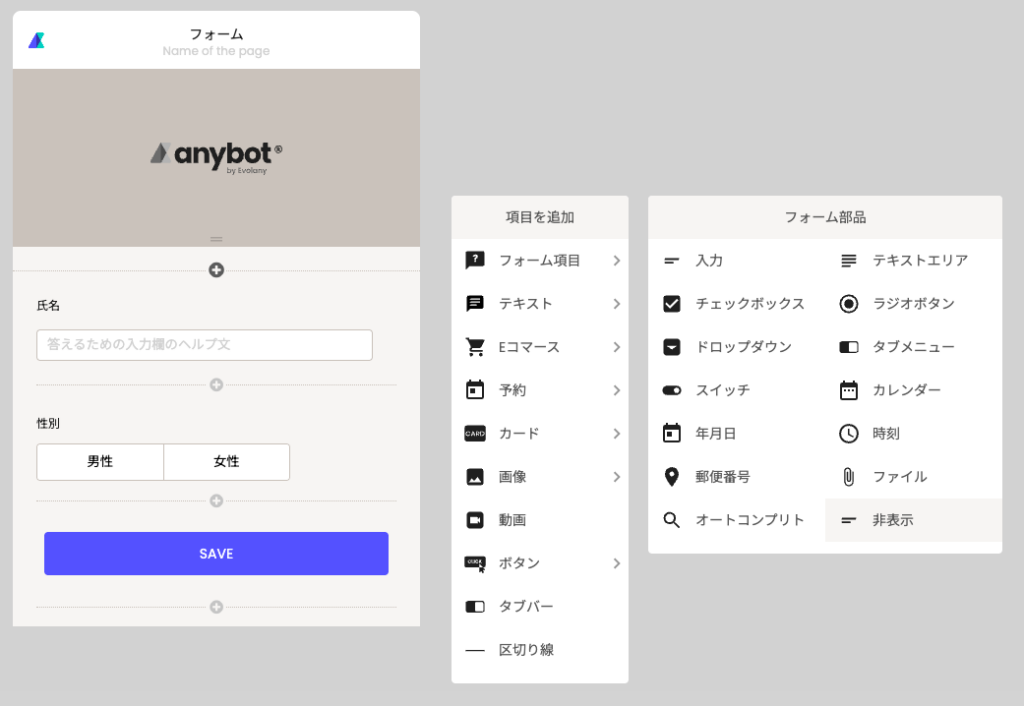Select the オートコンプリート search icon
The height and width of the screenshot is (706, 1024).
click(x=672, y=520)
